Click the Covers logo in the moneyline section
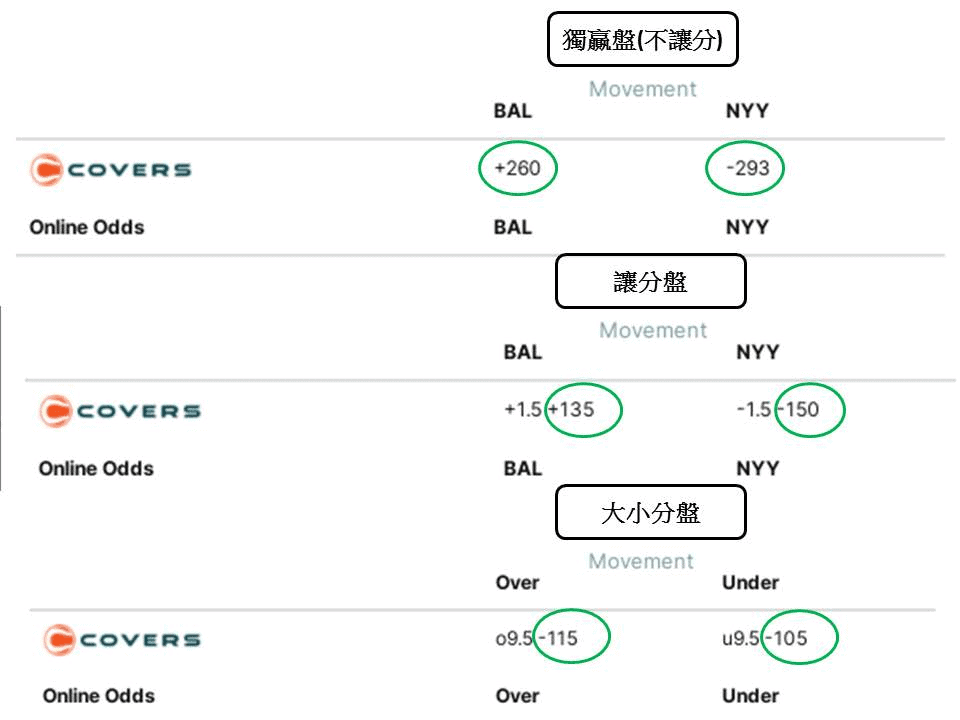The height and width of the screenshot is (720, 960). pyautogui.click(x=110, y=170)
